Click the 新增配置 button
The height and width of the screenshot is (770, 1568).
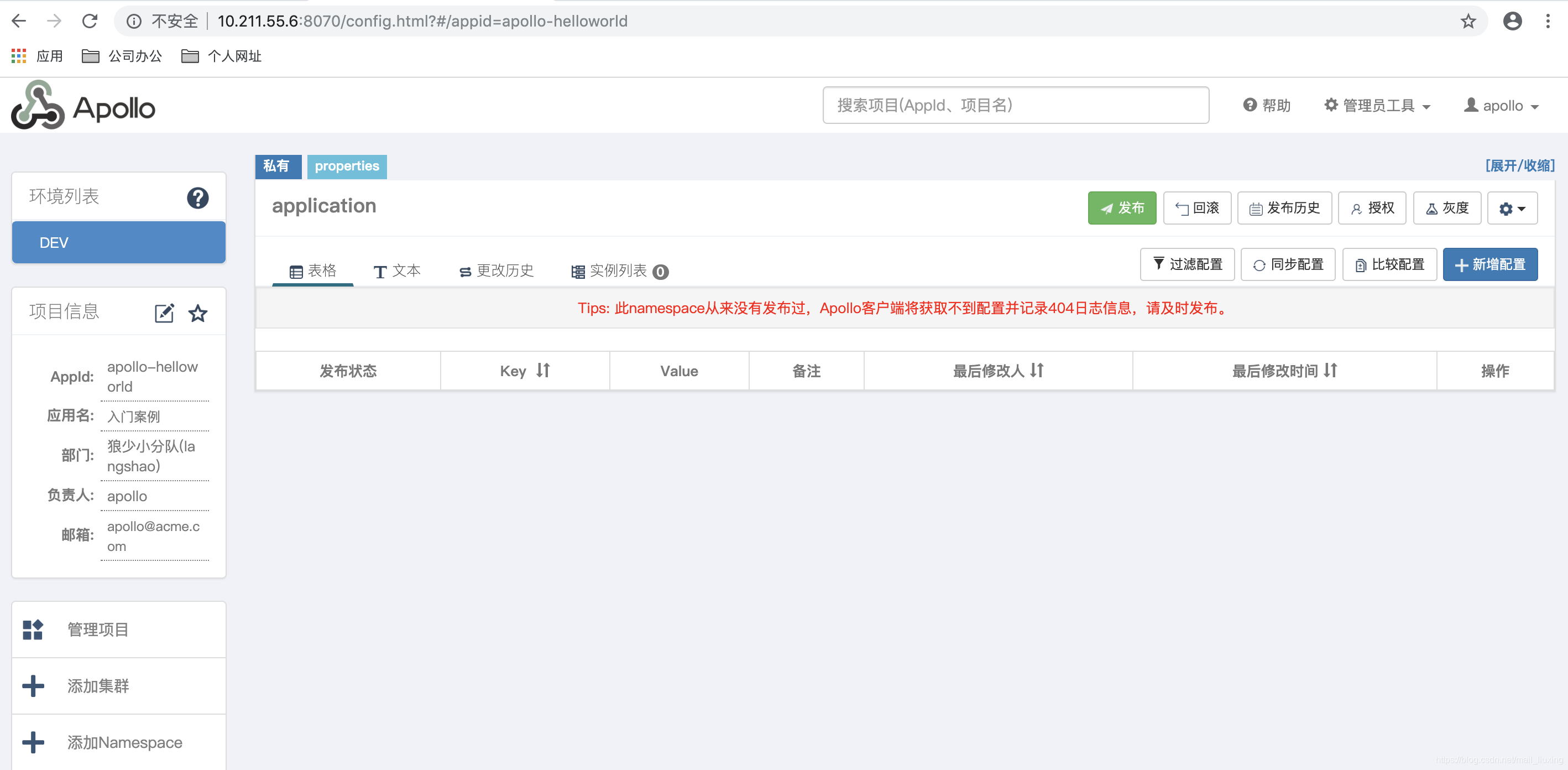tap(1489, 264)
